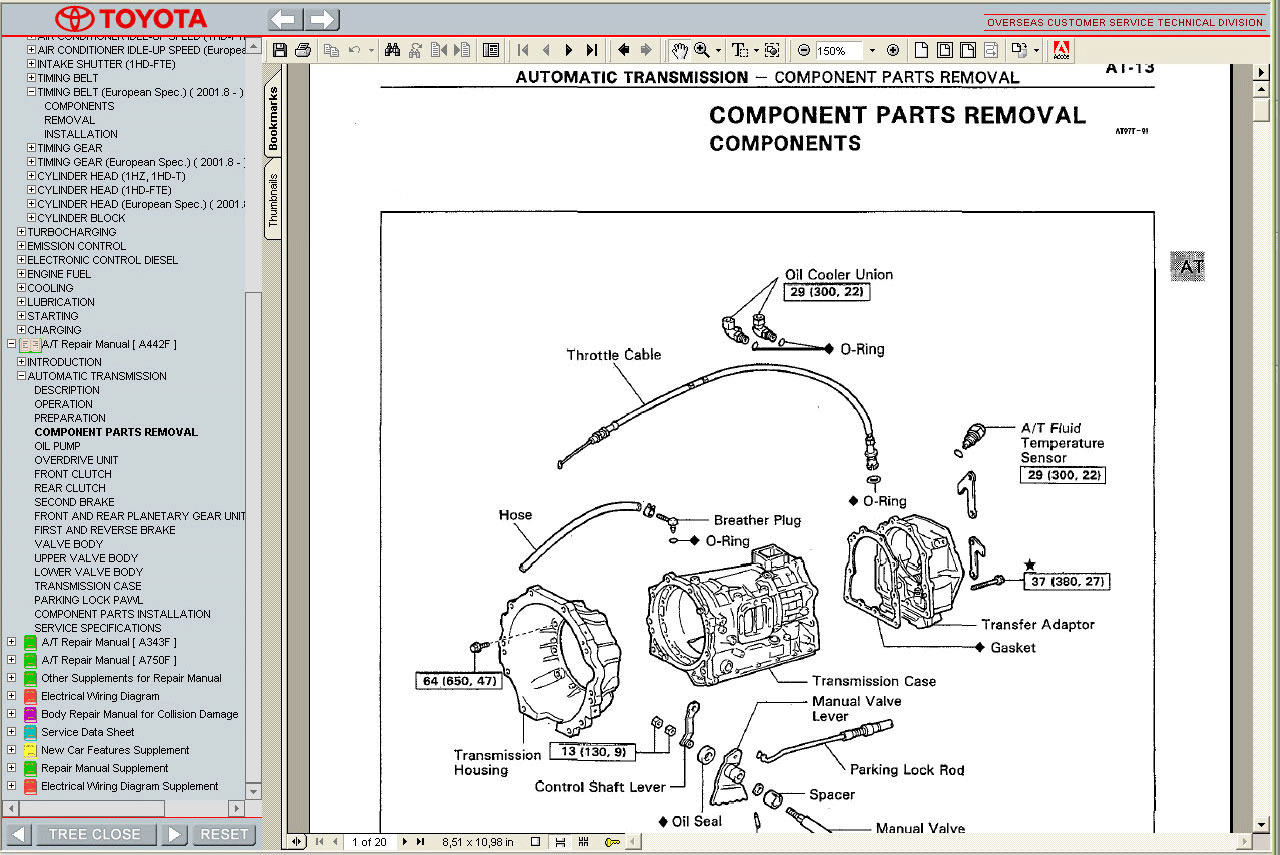1280x855 pixels.
Task: Set view to Actual Size icon
Action: (x=922, y=50)
